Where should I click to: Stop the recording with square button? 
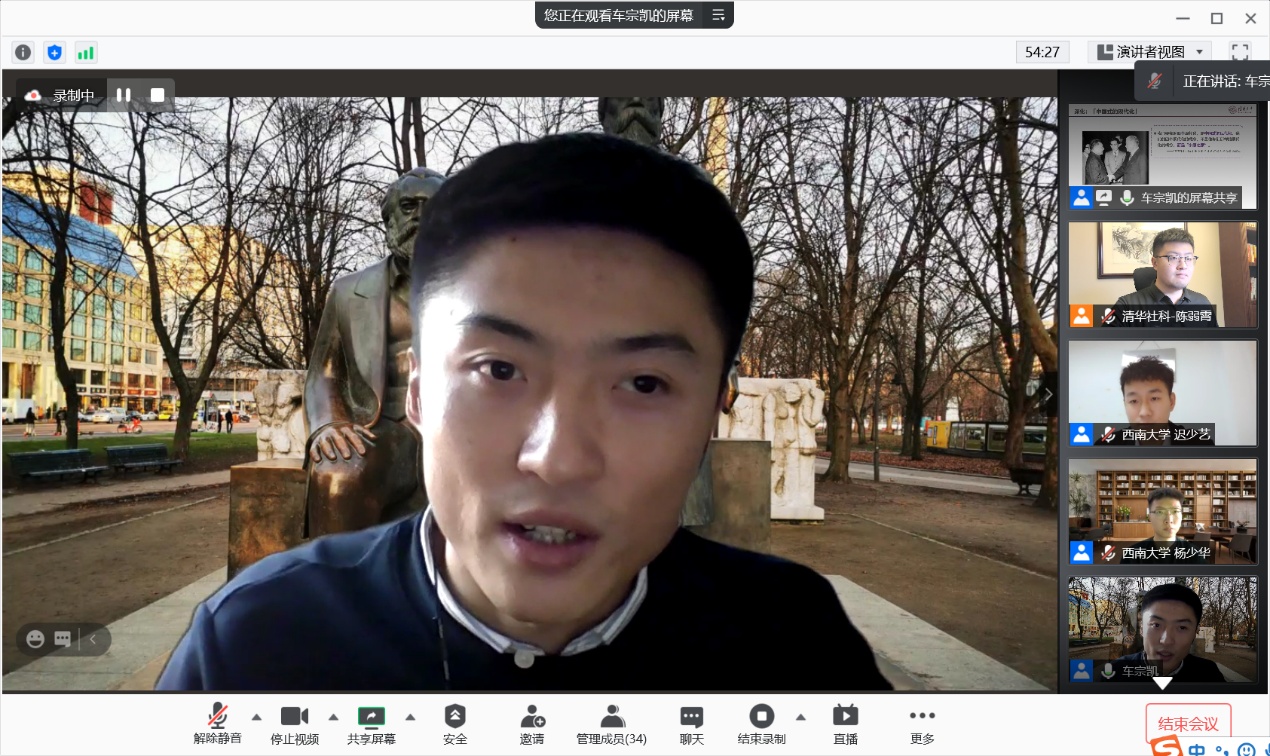(x=157, y=95)
